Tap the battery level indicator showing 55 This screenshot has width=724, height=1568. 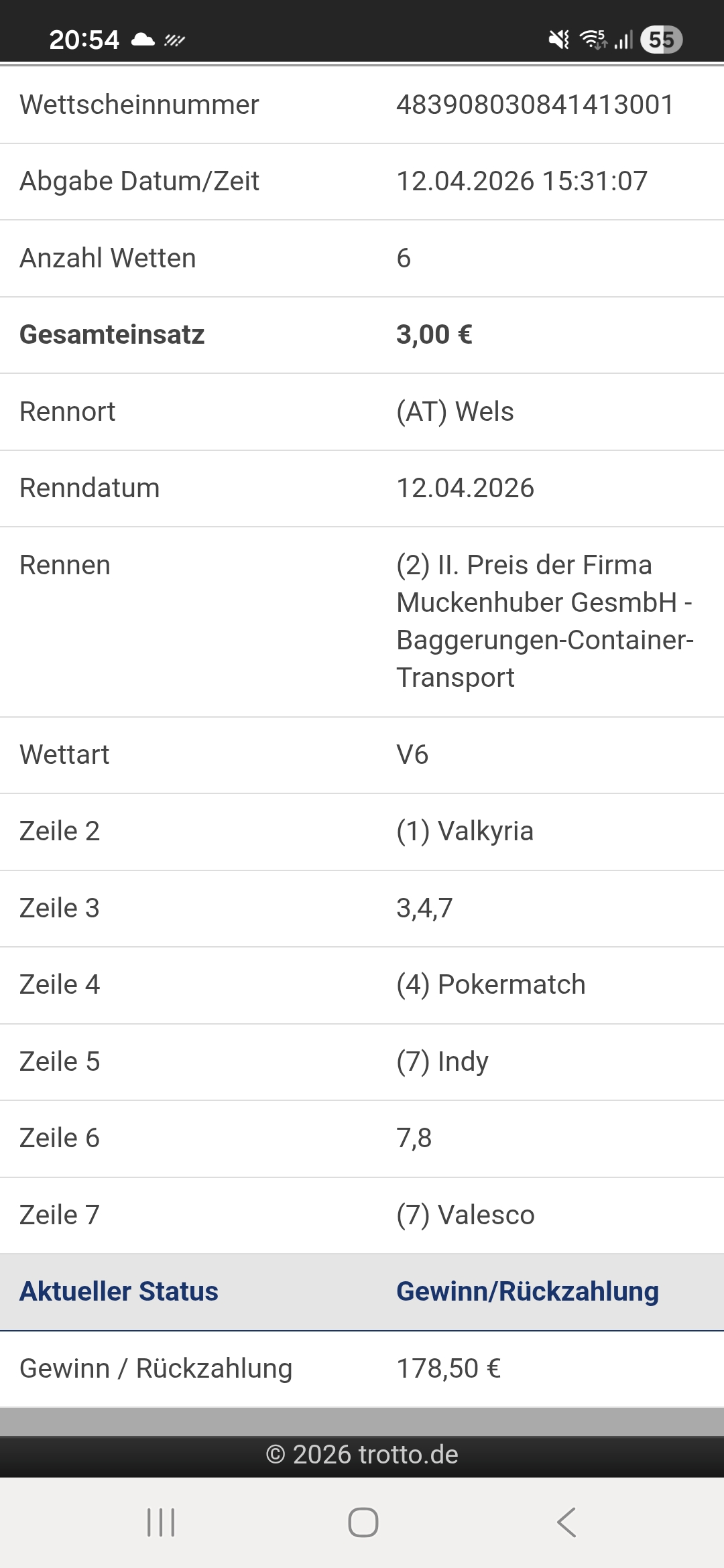(x=661, y=40)
